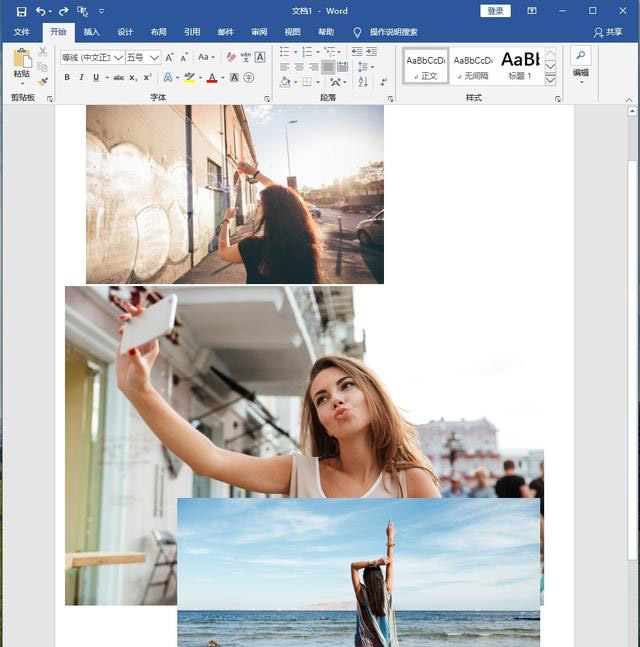This screenshot has height=647, width=640.
Task: Click the Clear Formatting eraser icon
Action: coord(231,57)
